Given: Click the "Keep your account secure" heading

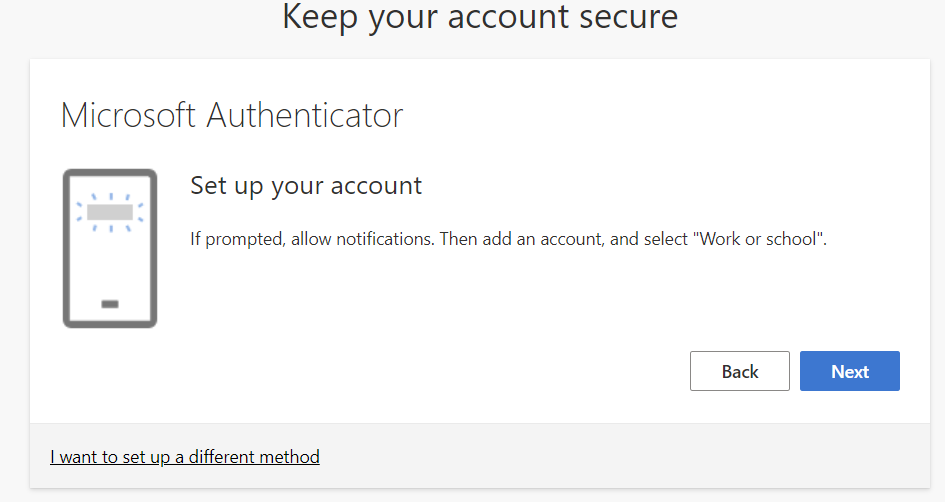Looking at the screenshot, I should (480, 17).
